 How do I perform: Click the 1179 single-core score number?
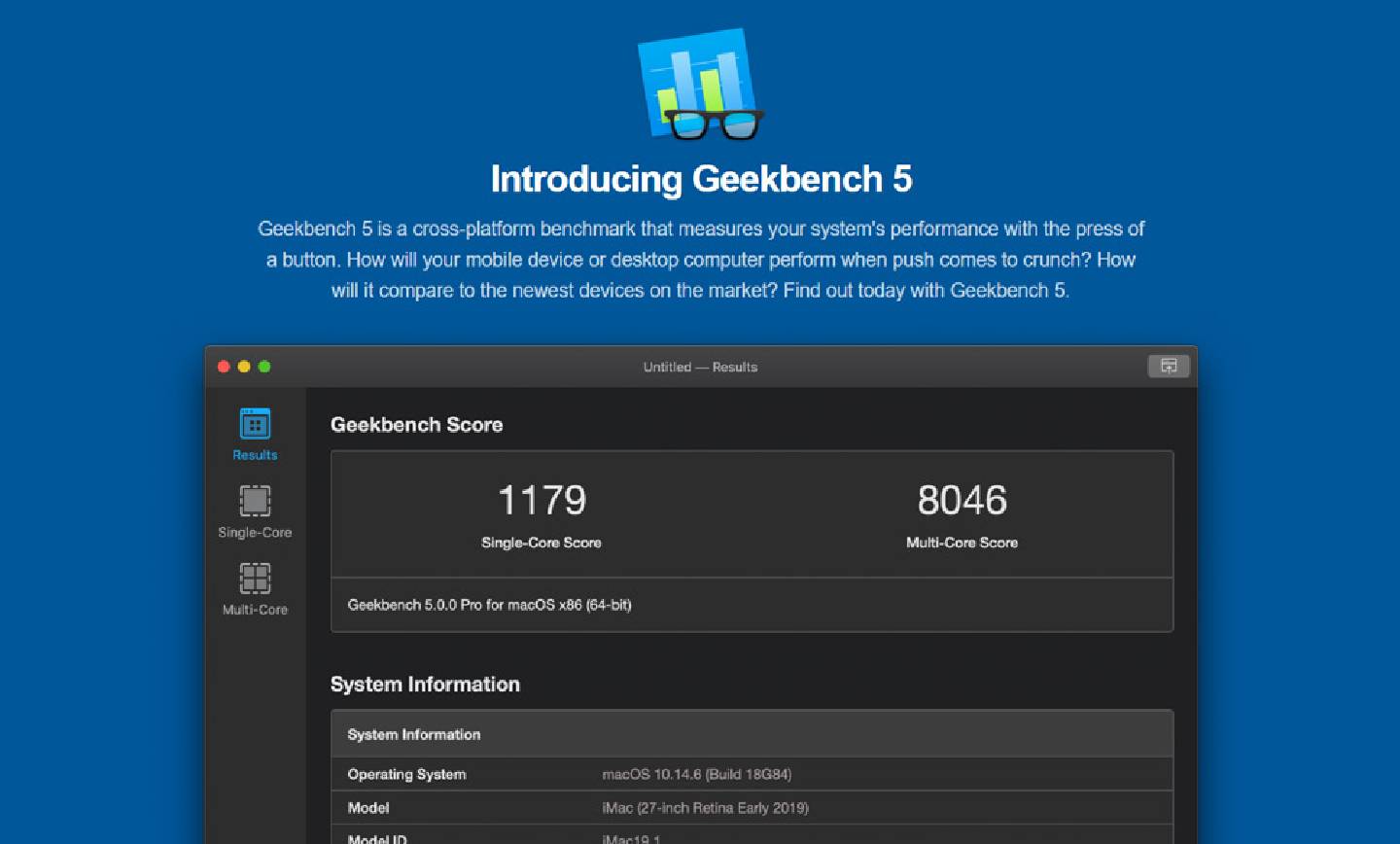click(x=542, y=501)
